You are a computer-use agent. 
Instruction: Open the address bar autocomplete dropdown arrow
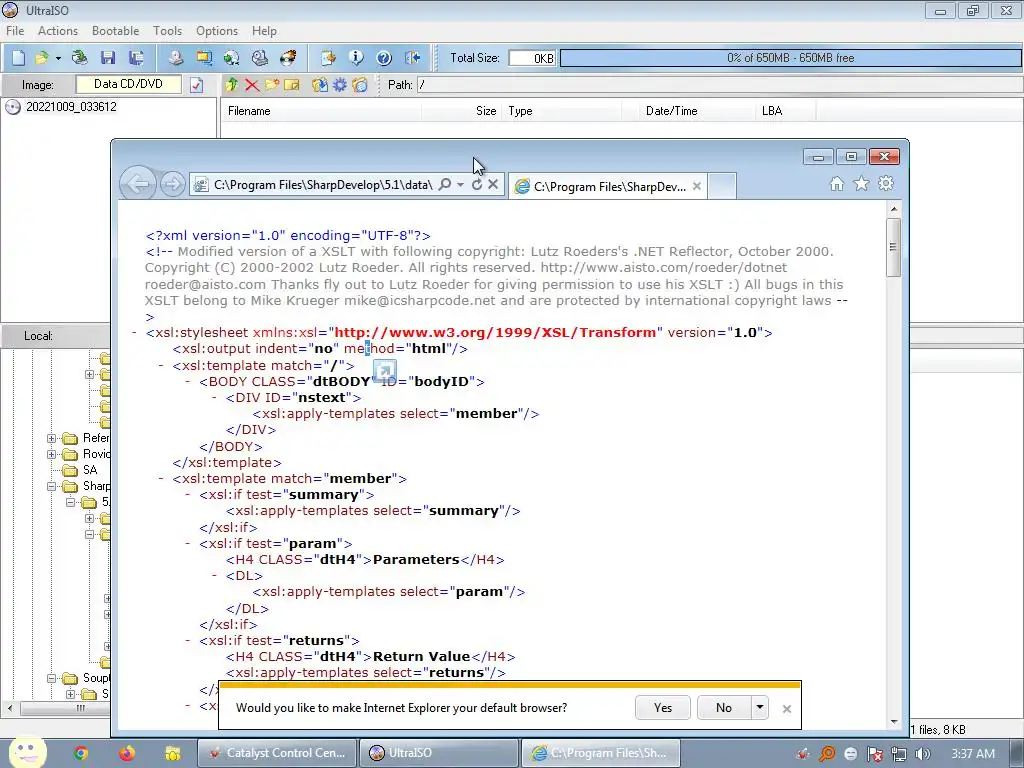(x=460, y=185)
